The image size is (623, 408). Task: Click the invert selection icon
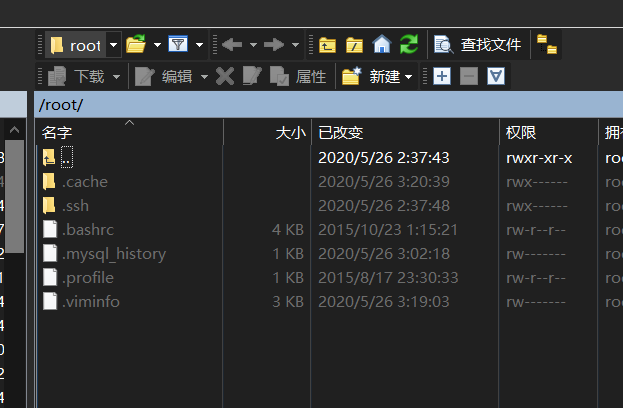pos(496,76)
